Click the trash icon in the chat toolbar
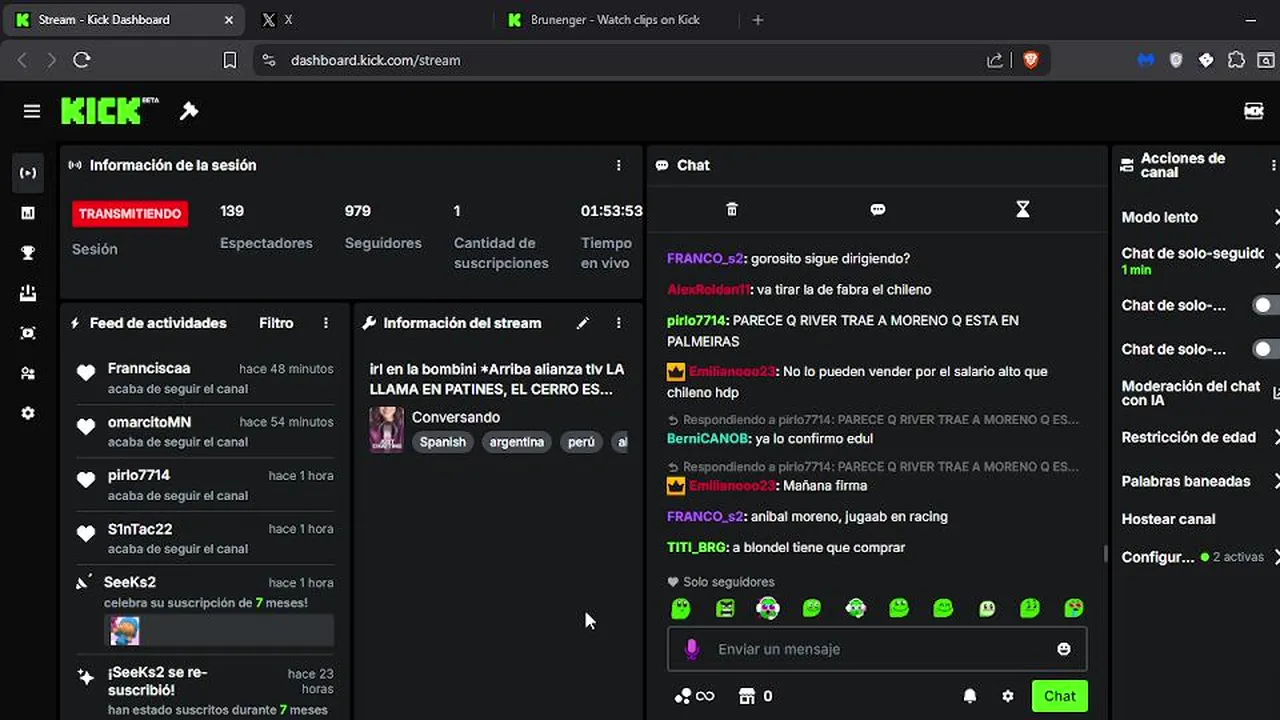This screenshot has height=720, width=1280. click(x=732, y=209)
